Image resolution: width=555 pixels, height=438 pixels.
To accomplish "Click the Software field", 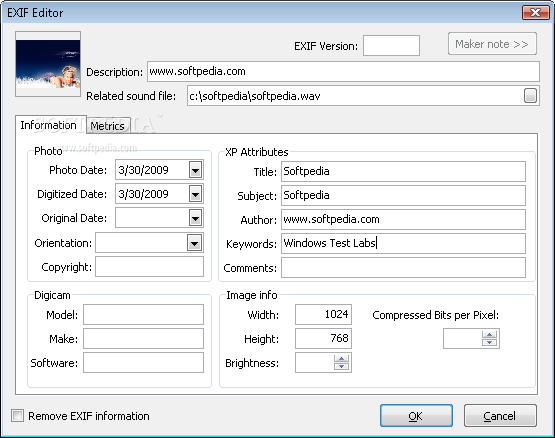I will tap(143, 363).
